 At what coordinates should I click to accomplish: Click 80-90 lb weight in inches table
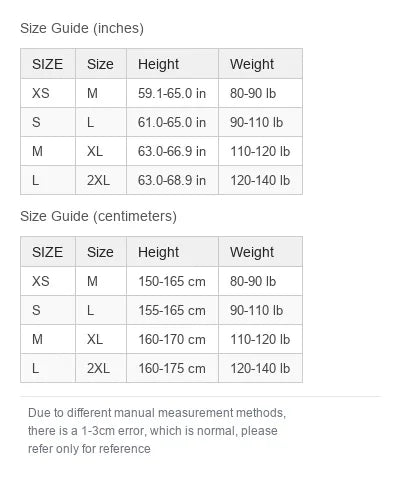pyautogui.click(x=260, y=93)
